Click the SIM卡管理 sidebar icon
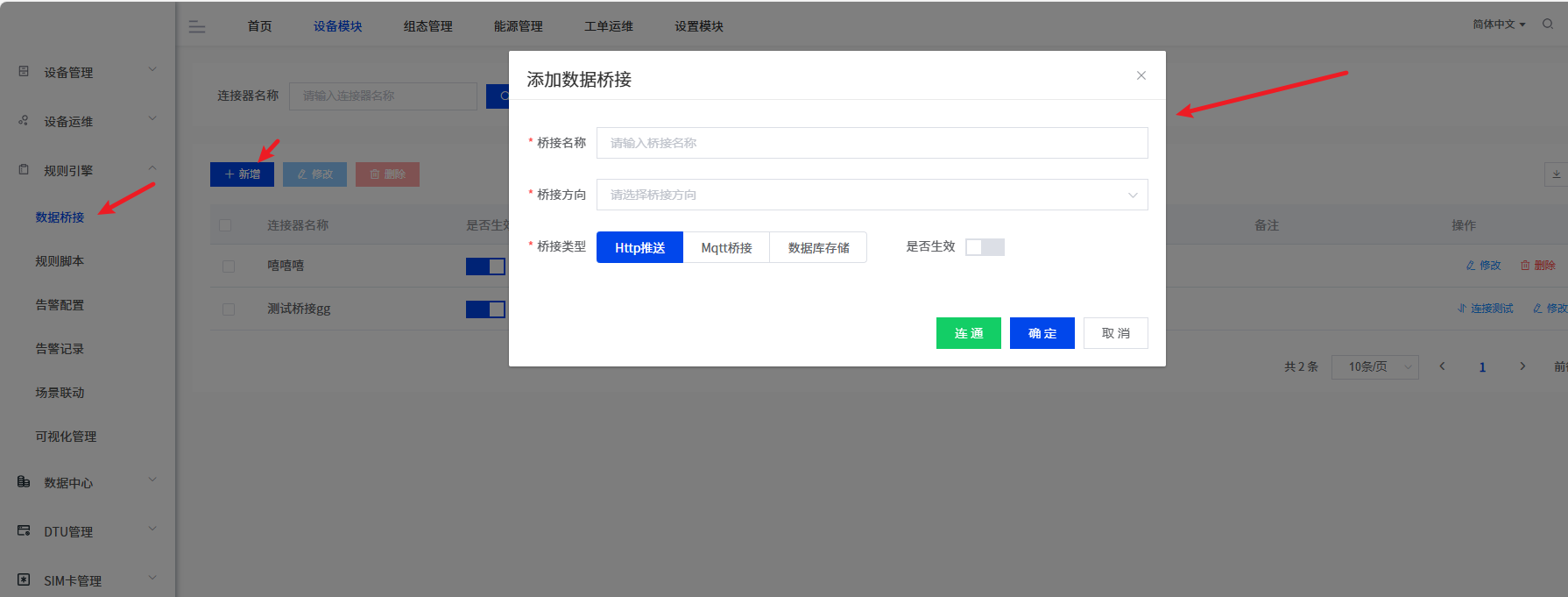 pos(24,580)
